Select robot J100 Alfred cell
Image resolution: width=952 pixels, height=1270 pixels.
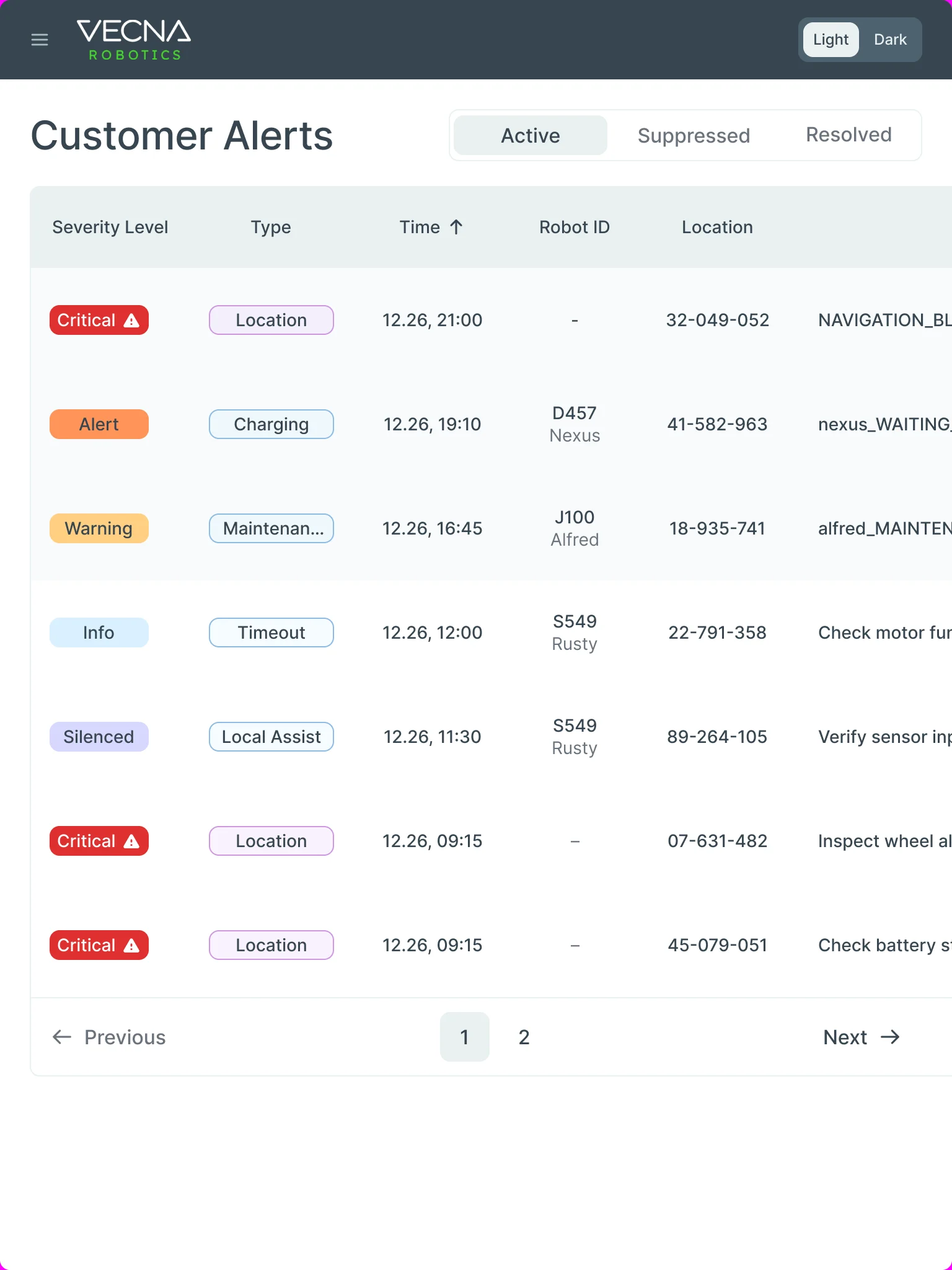coord(575,528)
